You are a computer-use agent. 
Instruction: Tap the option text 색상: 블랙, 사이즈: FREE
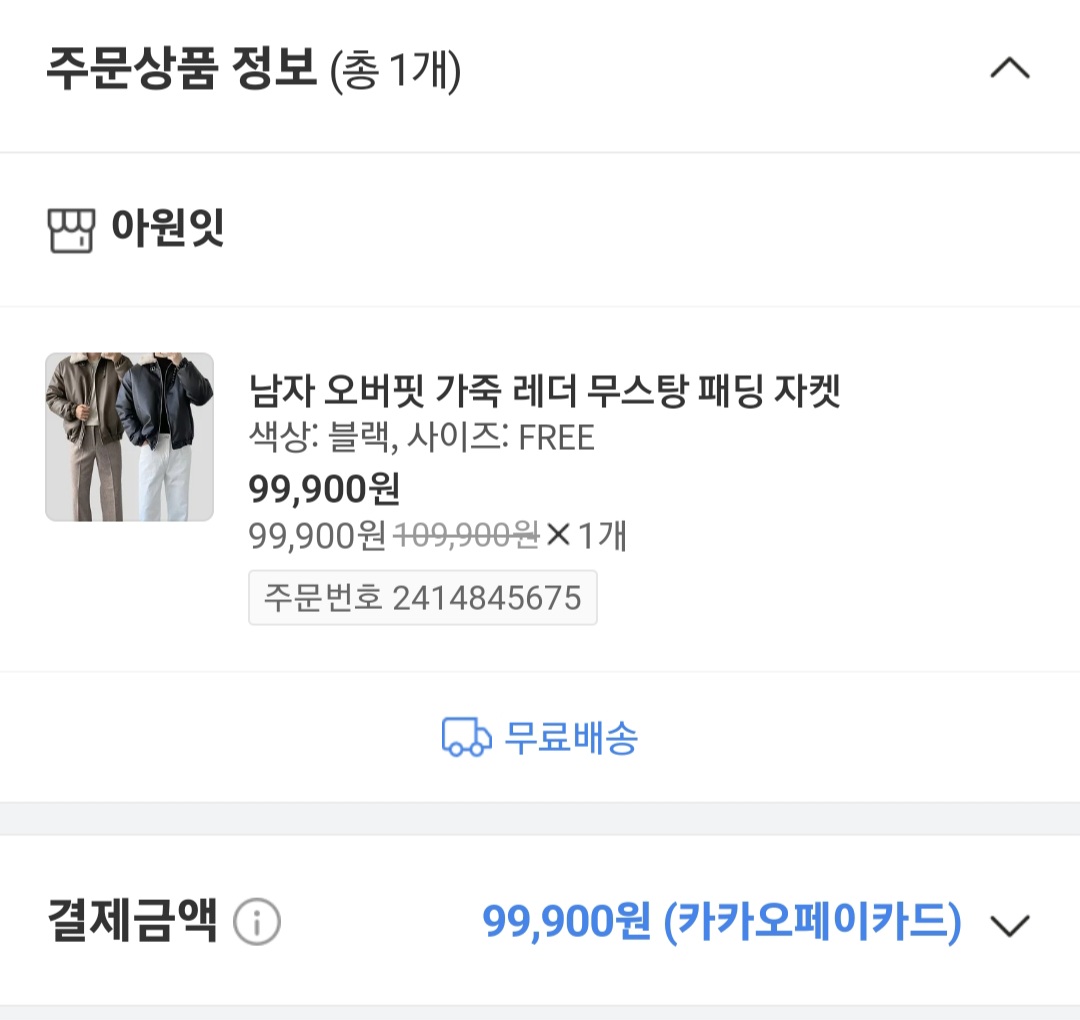[x=421, y=438]
